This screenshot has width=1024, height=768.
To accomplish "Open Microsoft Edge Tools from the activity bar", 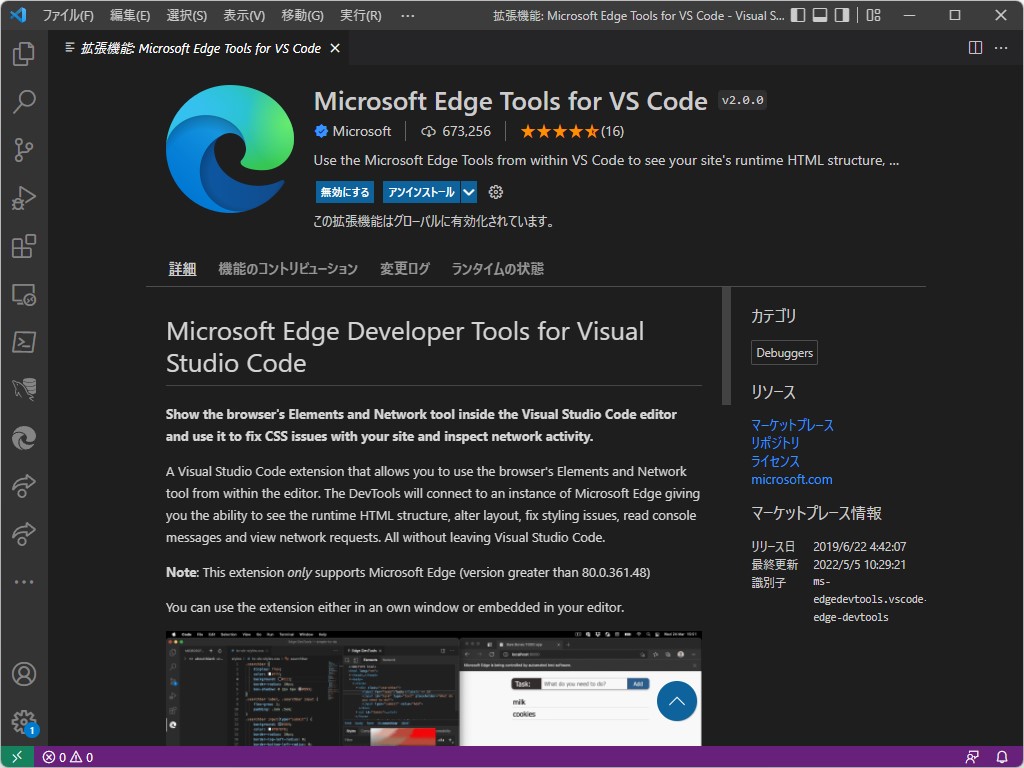I will coord(22,438).
